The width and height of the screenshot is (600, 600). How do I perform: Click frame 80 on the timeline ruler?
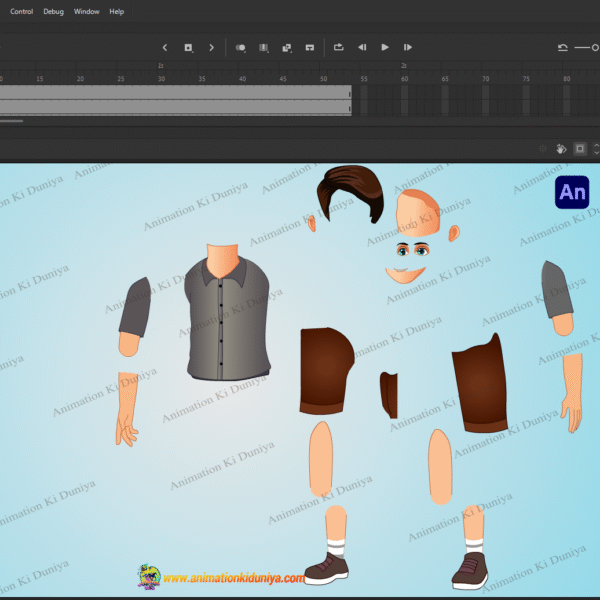567,79
